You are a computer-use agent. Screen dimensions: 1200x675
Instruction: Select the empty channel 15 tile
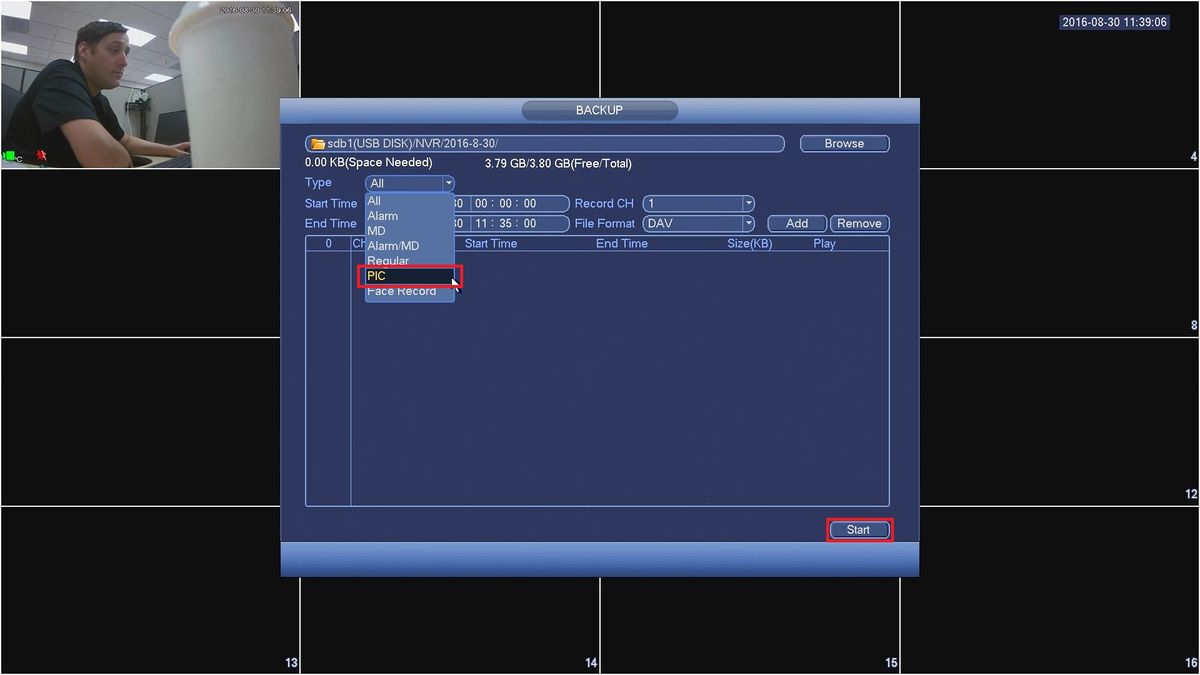750,590
